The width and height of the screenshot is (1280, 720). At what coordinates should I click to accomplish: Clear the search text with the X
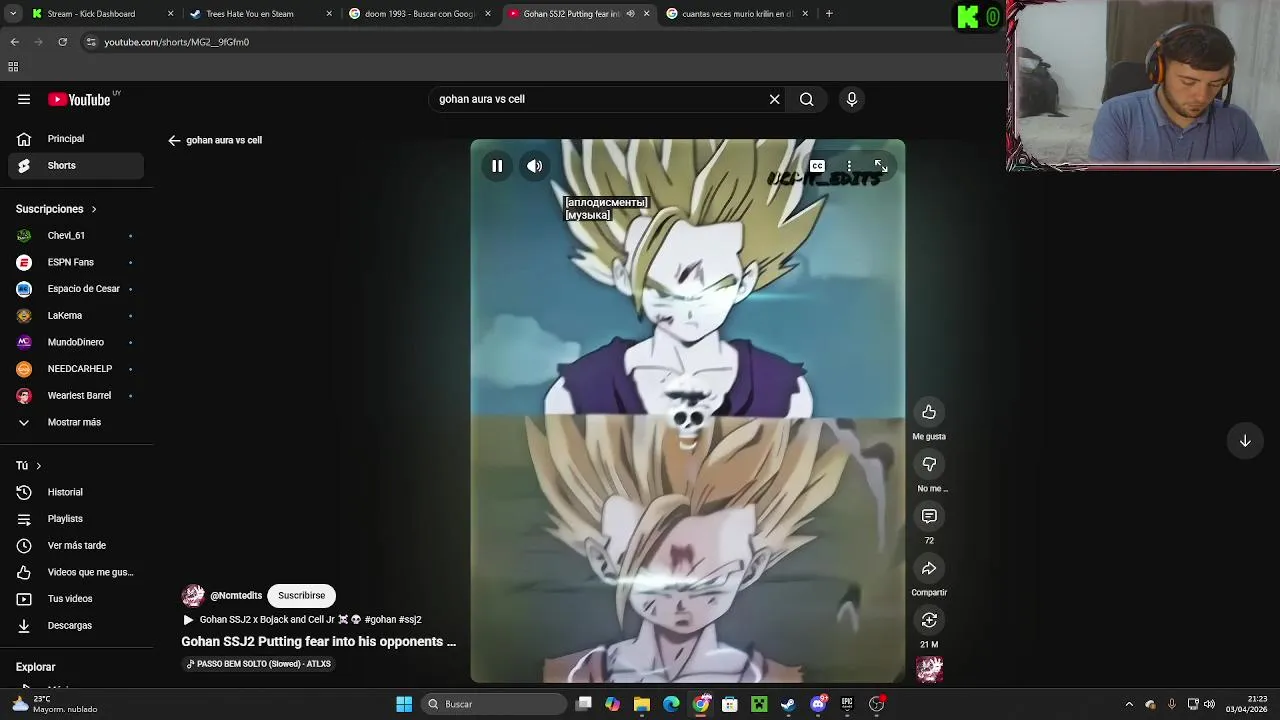[774, 99]
